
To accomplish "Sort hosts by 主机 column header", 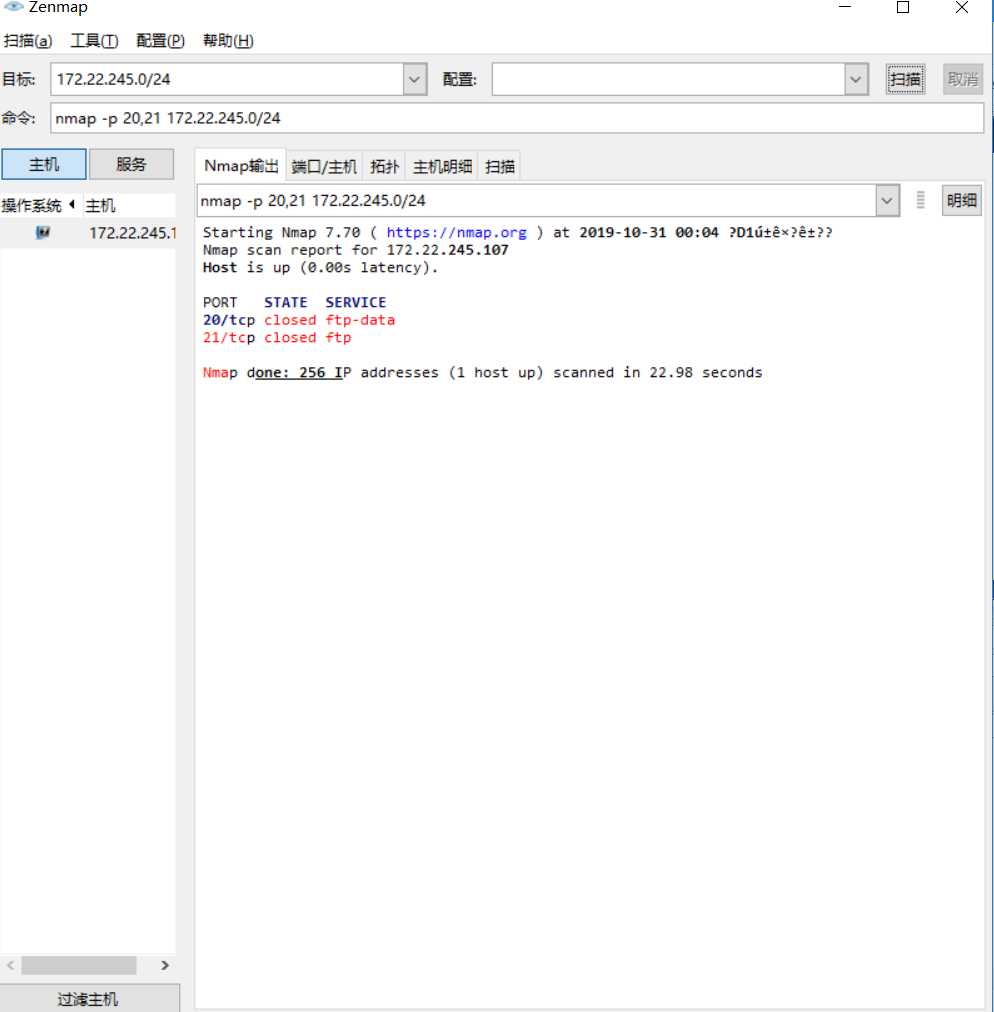I will coord(128,205).
